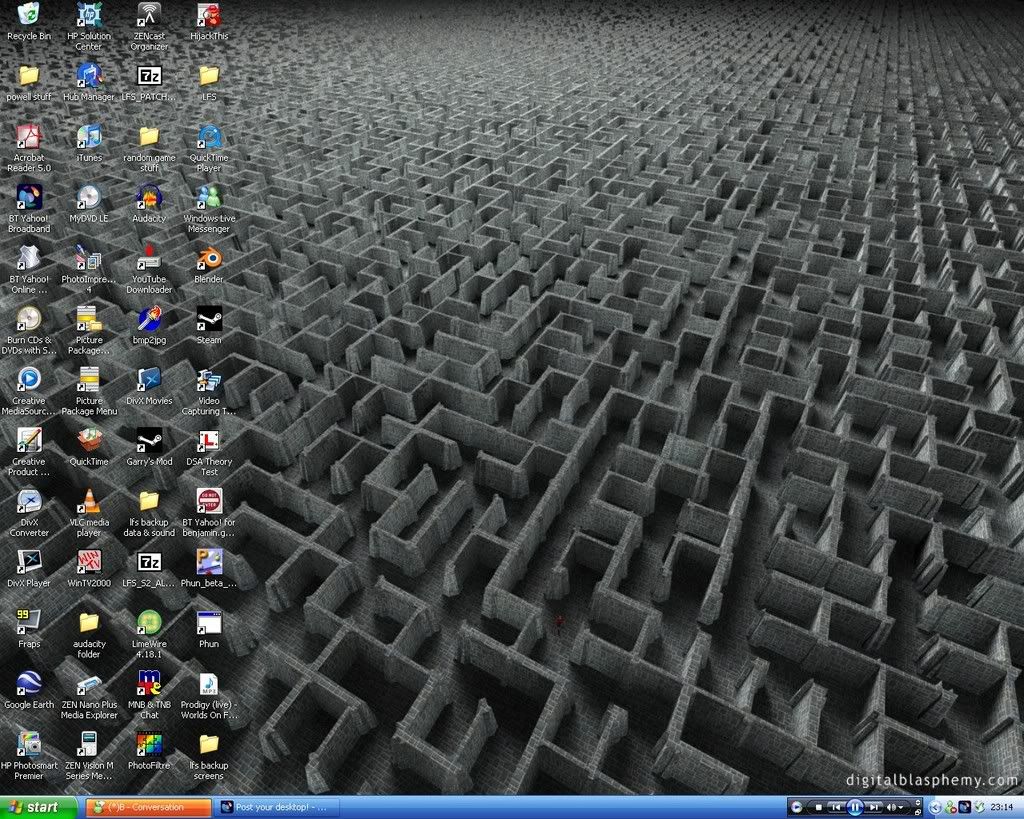Open Google Earth desktop icon
This screenshot has height=819, width=1024.
(29, 684)
